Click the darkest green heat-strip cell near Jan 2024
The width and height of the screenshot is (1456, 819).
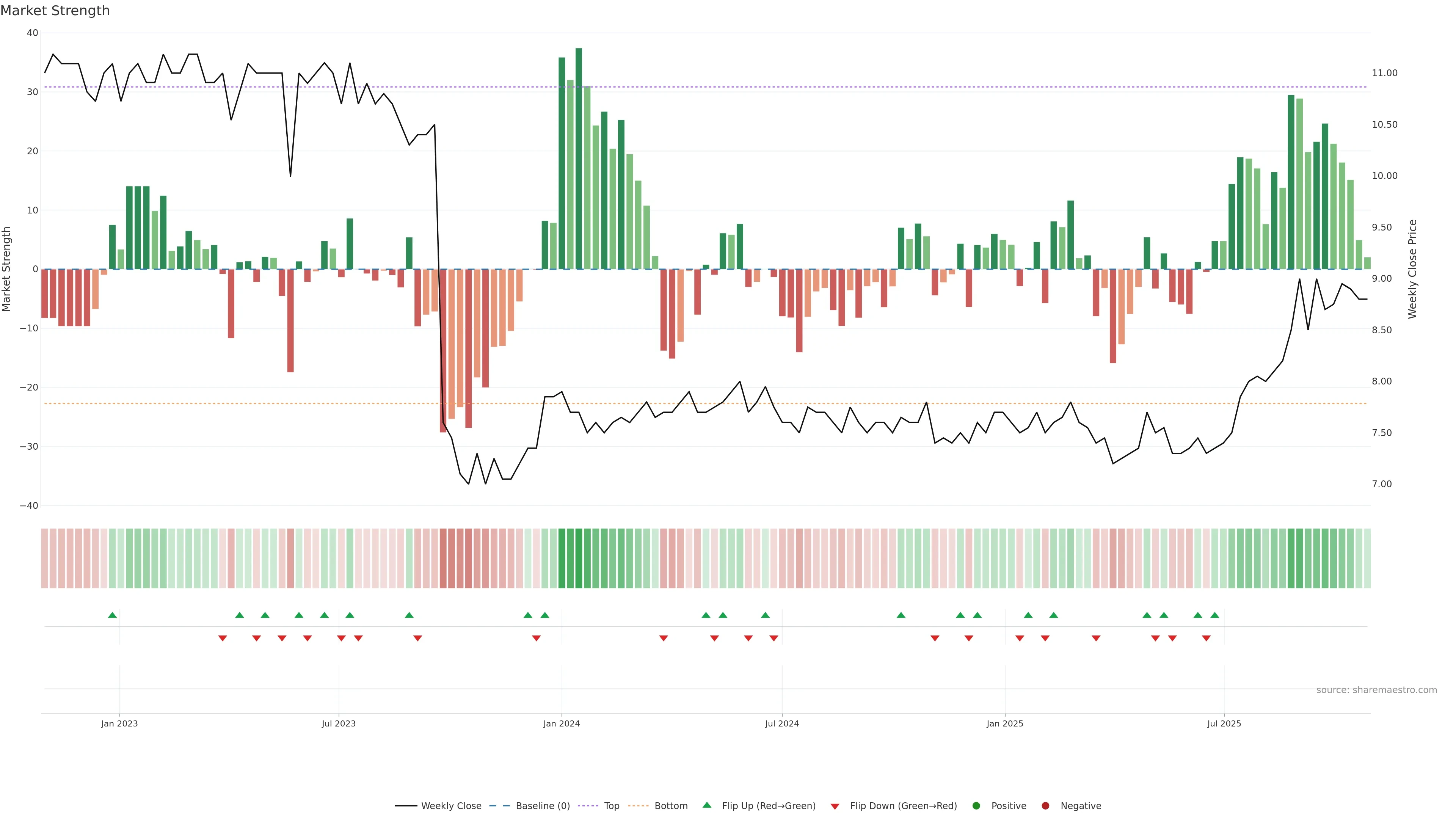tap(579, 558)
